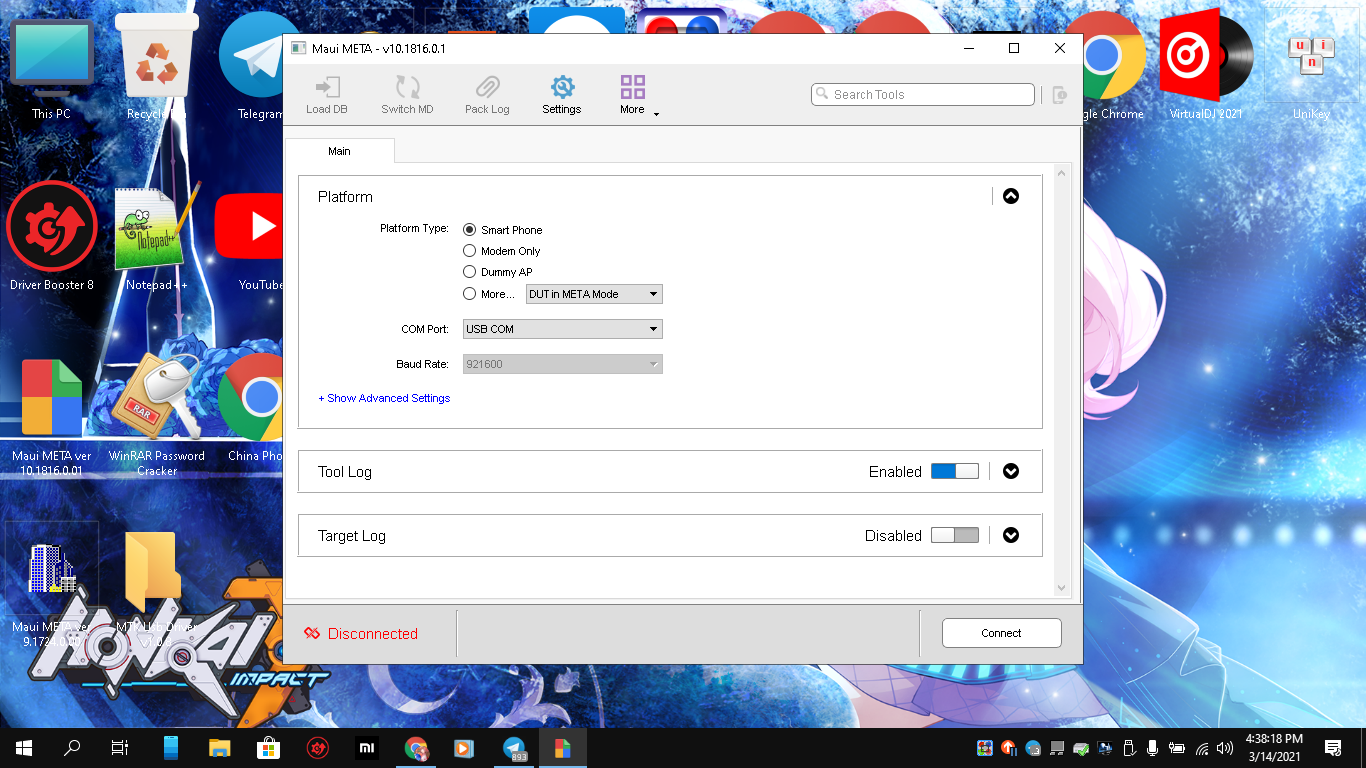Switch to Telegram in the taskbar
Image resolution: width=1366 pixels, height=768 pixels.
click(515, 748)
